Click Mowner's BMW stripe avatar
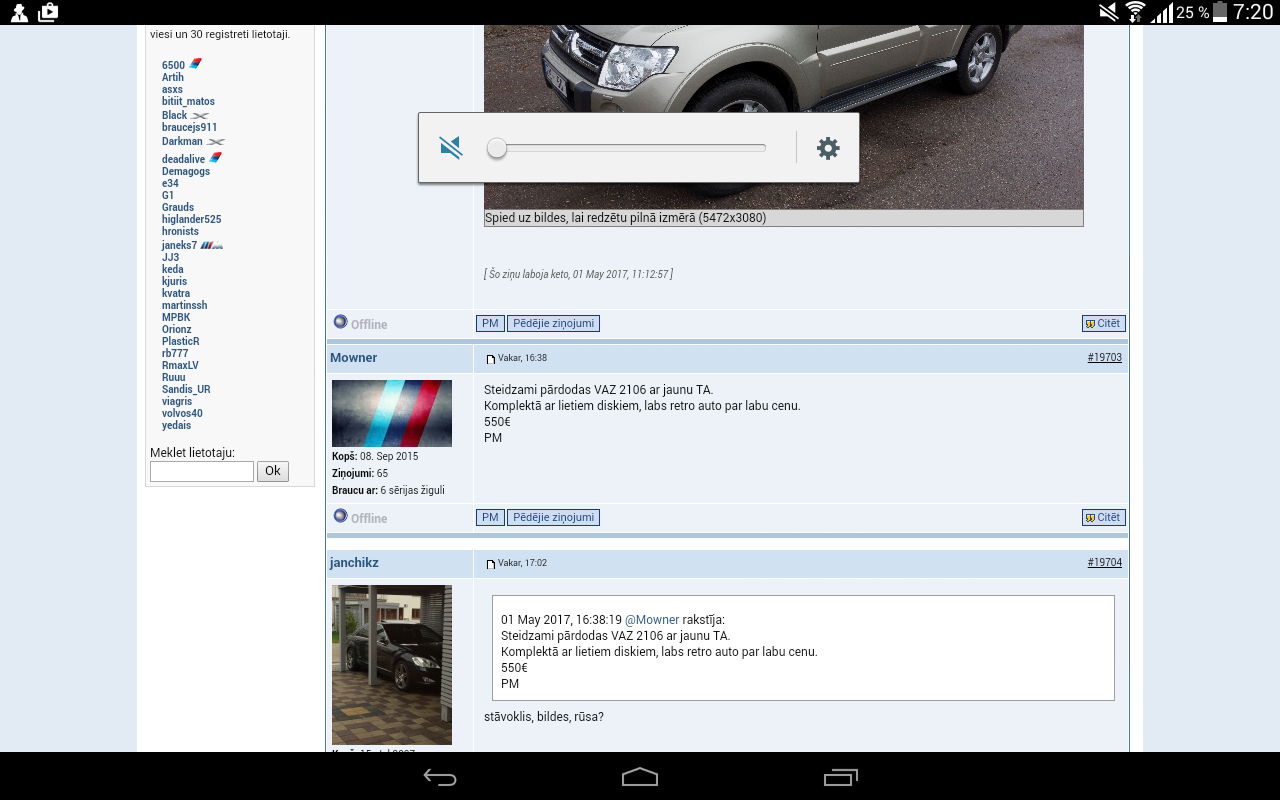Viewport: 1280px width, 800px height. click(392, 413)
